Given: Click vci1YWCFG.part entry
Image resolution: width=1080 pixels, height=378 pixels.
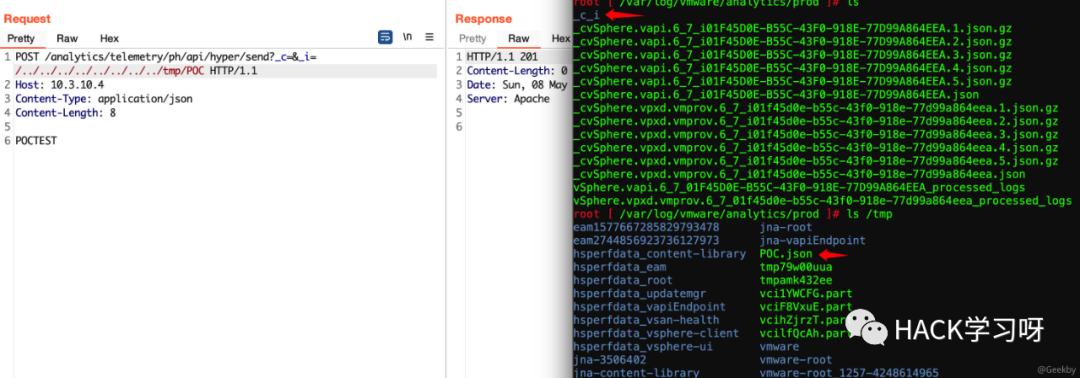Looking at the screenshot, I should (x=806, y=293).
